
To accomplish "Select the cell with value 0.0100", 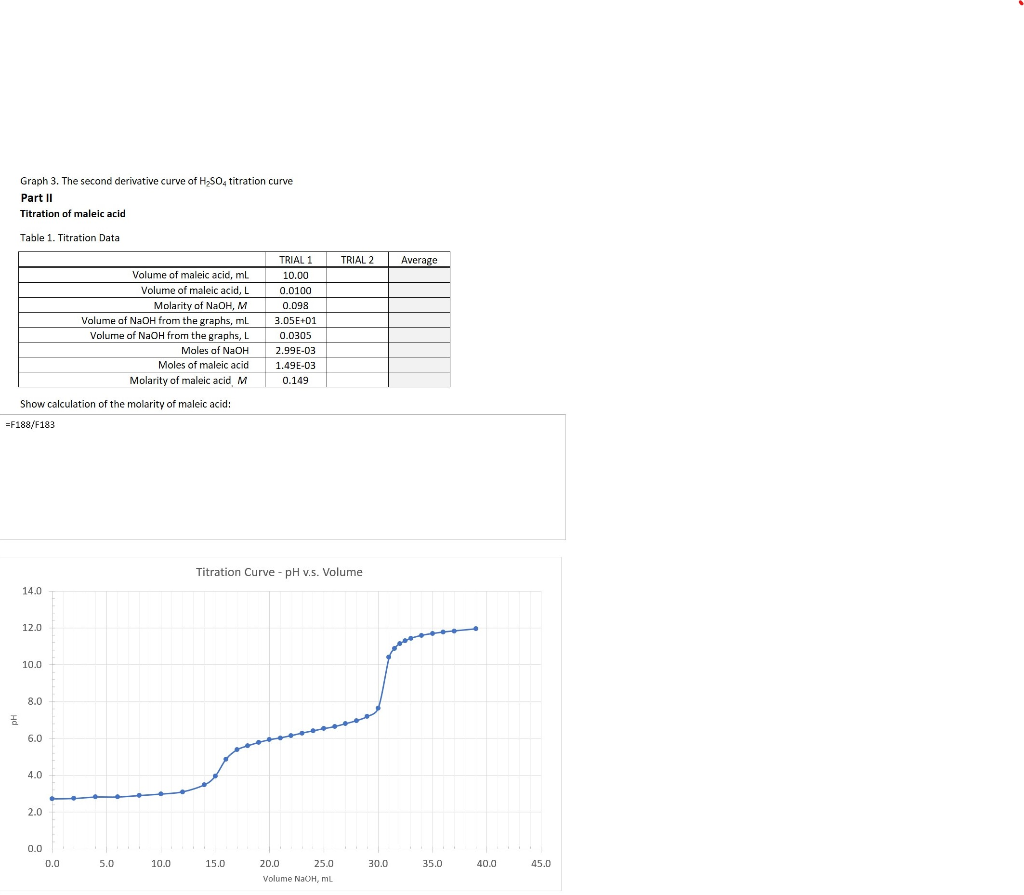I will (296, 291).
